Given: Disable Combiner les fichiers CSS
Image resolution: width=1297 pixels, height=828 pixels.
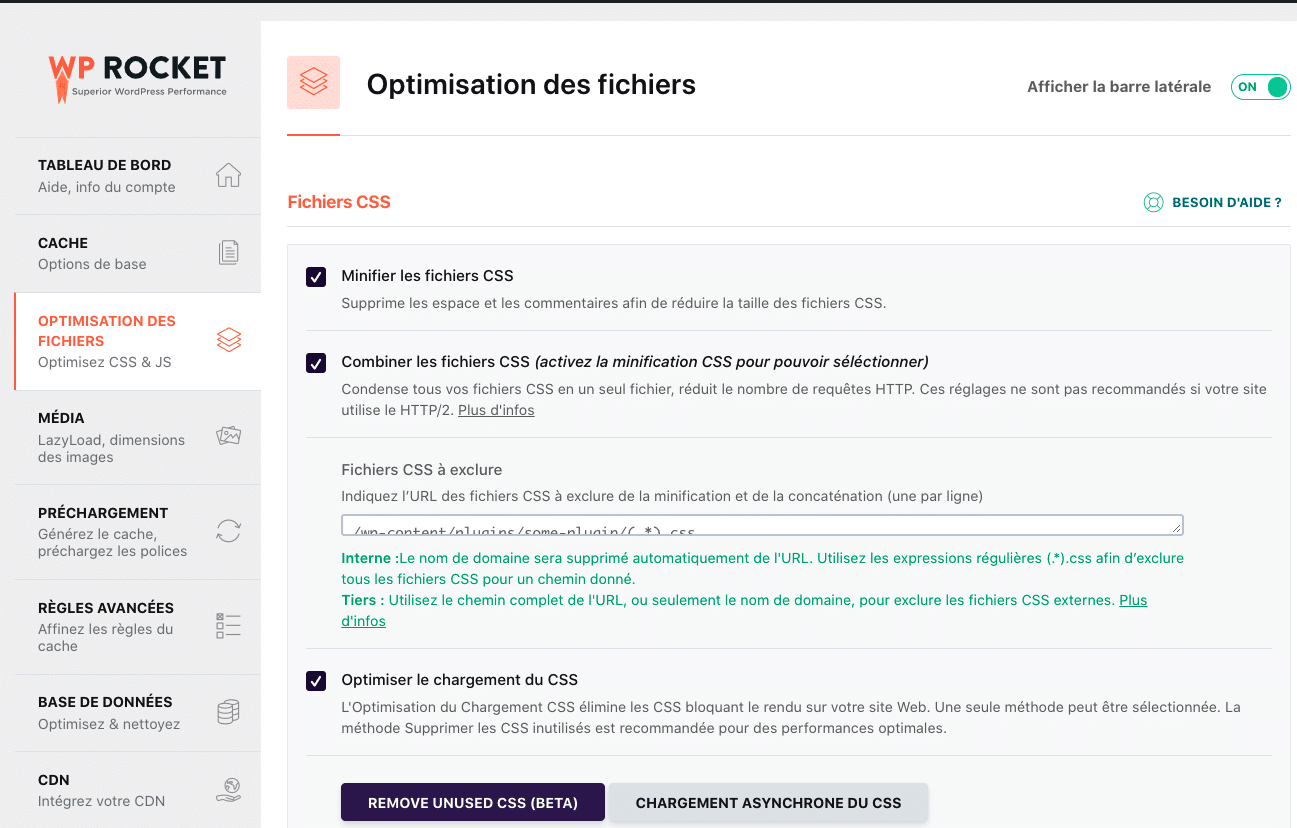Looking at the screenshot, I should point(315,363).
